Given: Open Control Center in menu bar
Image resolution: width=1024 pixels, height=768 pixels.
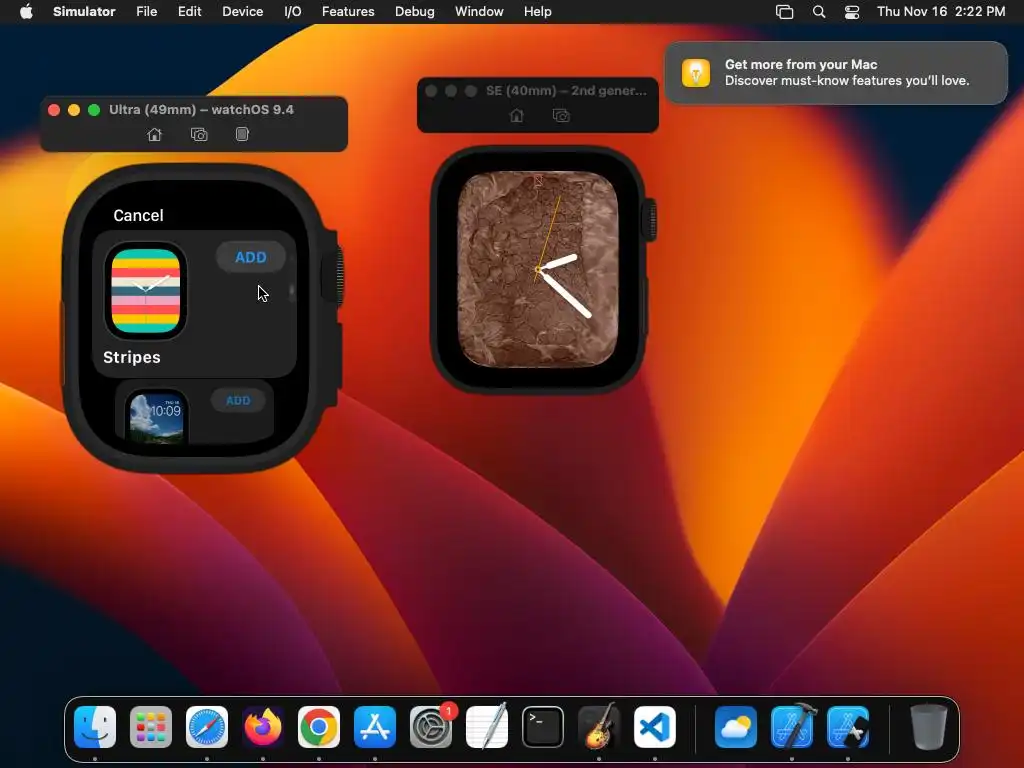Looking at the screenshot, I should (852, 12).
